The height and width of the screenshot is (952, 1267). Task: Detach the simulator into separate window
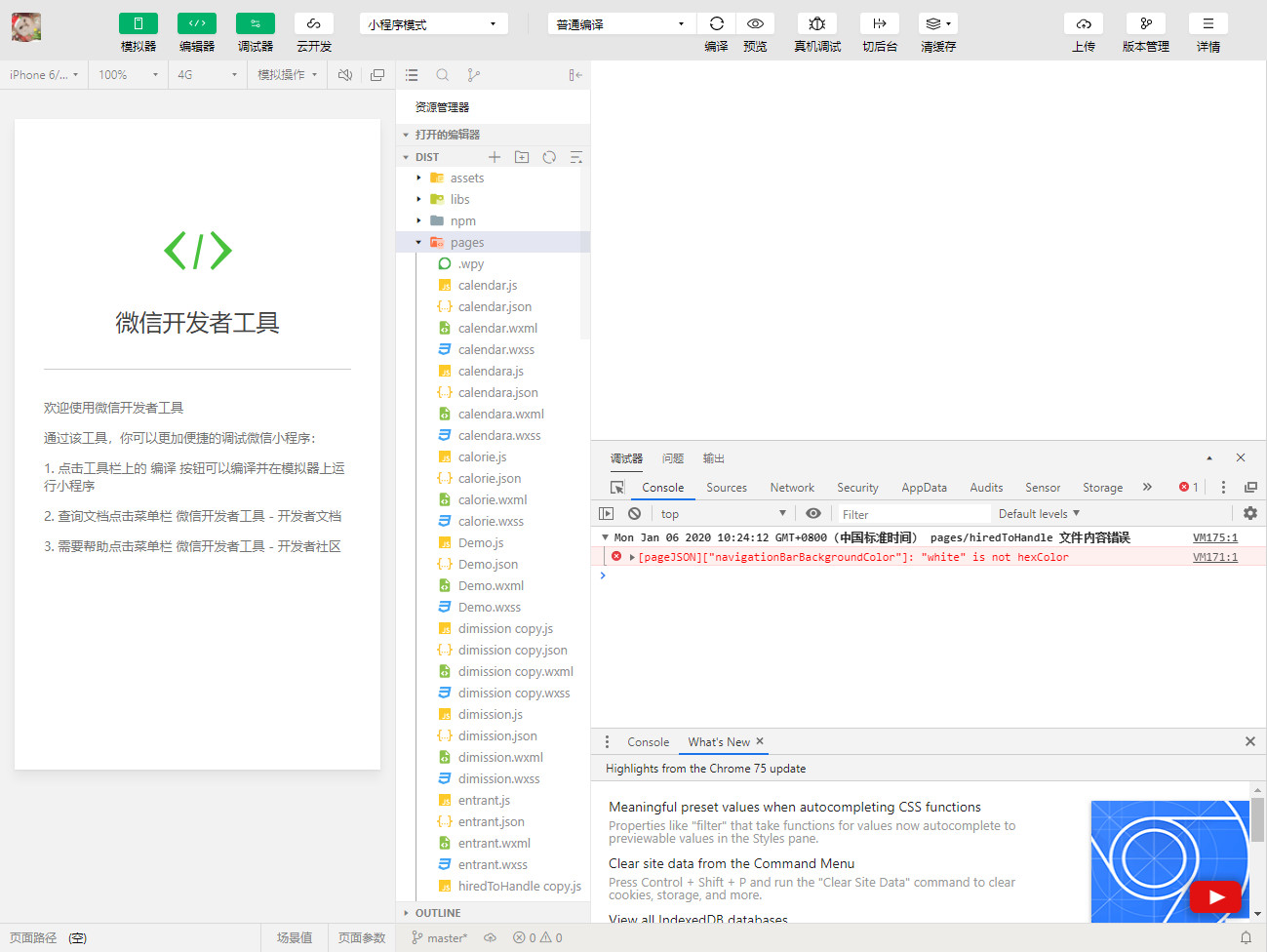(377, 74)
